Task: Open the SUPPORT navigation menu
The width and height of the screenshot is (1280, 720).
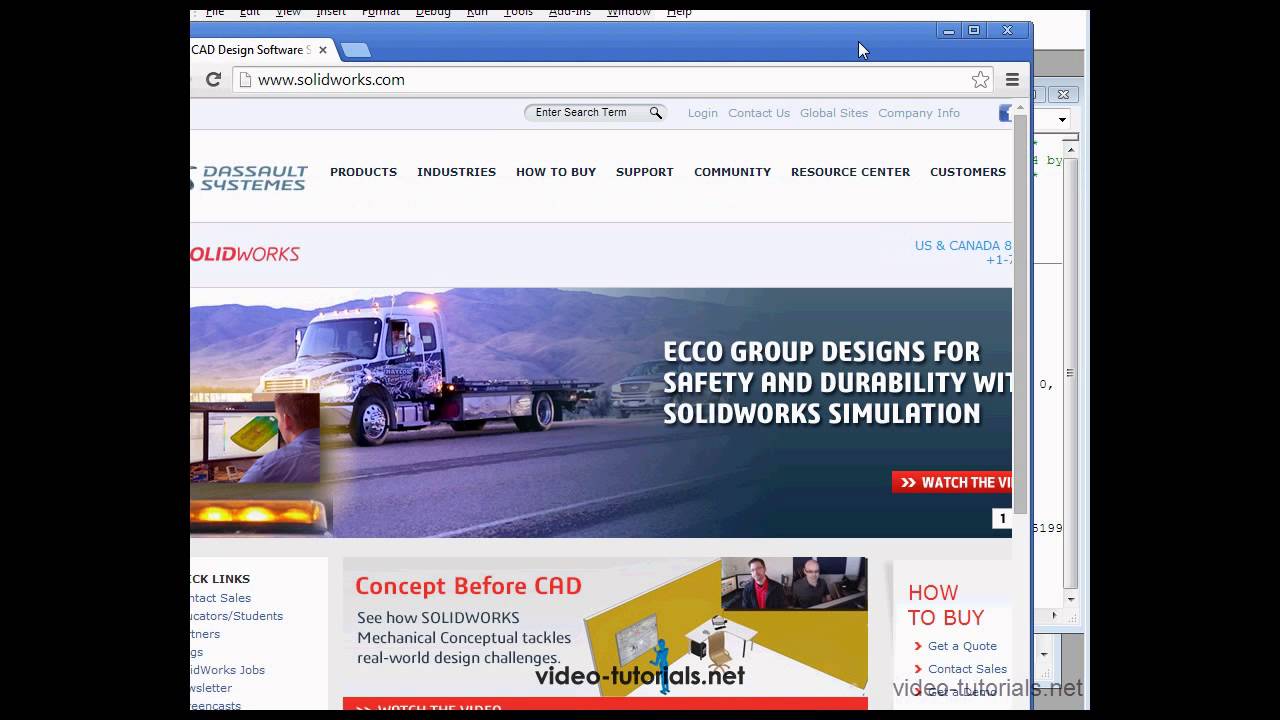Action: click(645, 172)
